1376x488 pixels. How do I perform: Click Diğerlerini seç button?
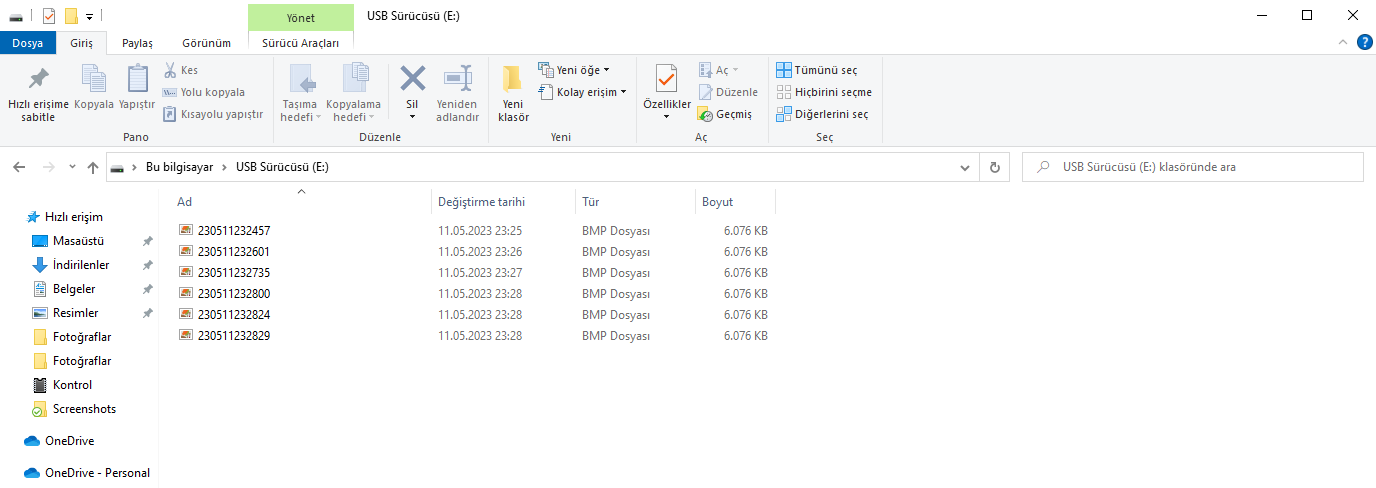click(822, 114)
